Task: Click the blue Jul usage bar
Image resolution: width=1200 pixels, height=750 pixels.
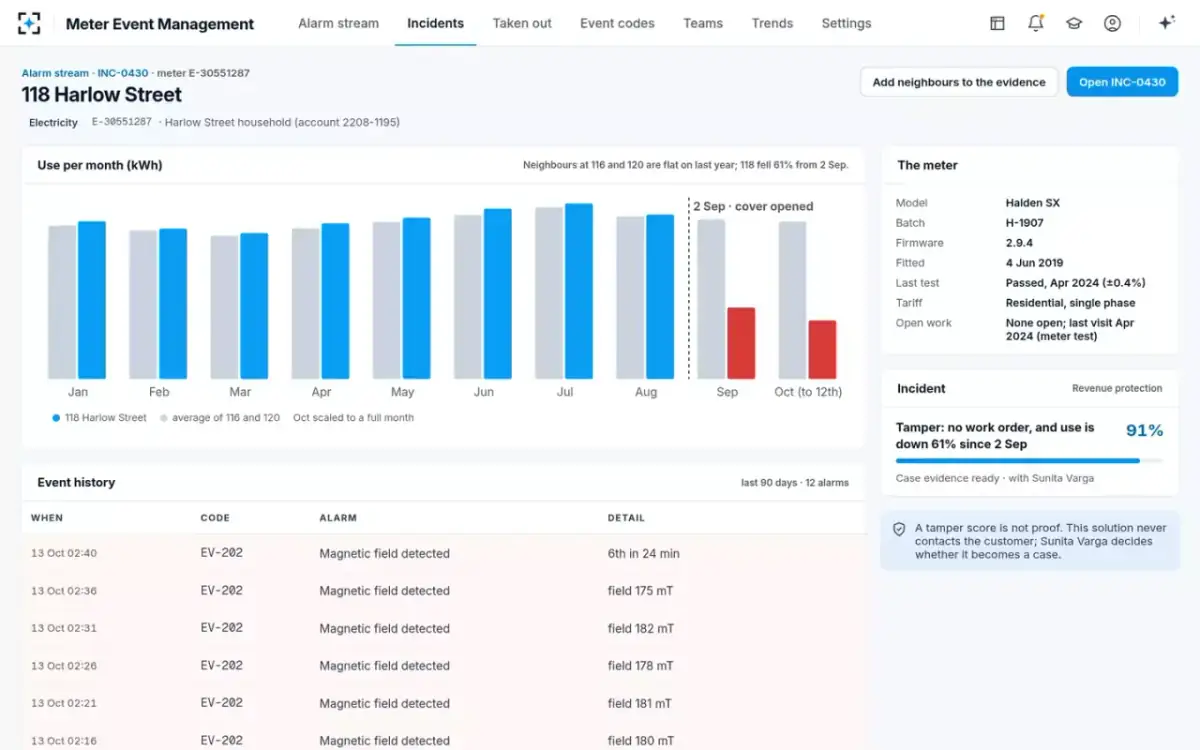Action: [x=578, y=291]
